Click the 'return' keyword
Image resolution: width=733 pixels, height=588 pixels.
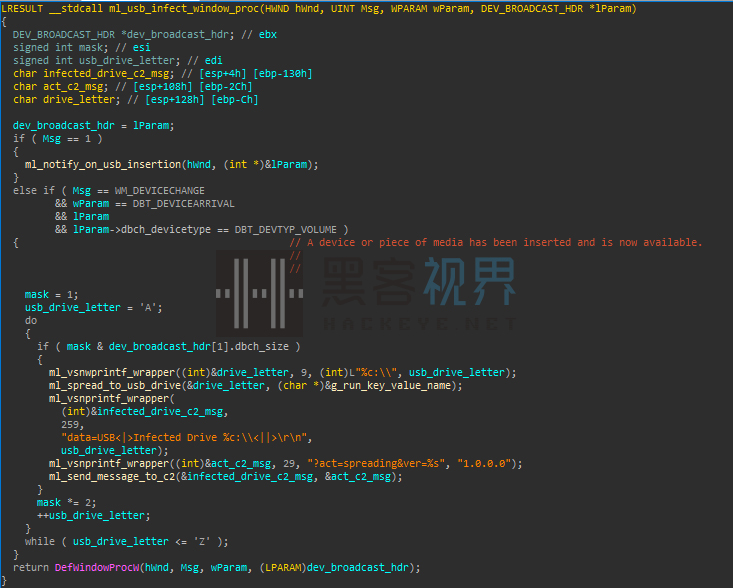point(31,567)
